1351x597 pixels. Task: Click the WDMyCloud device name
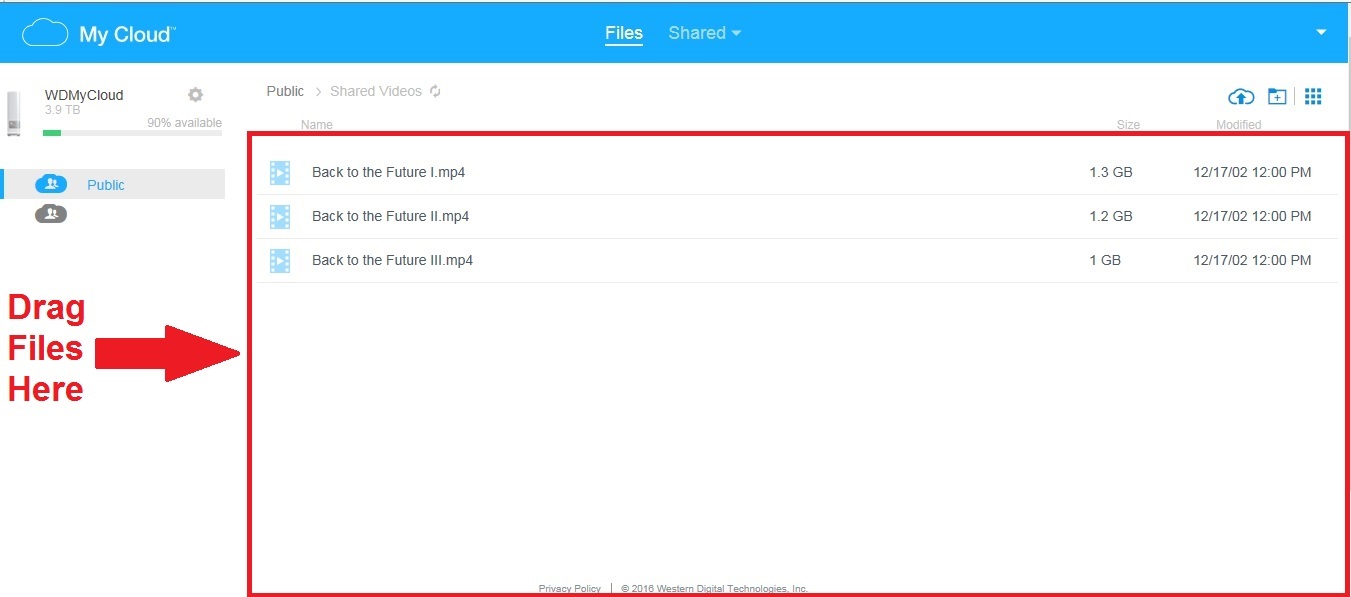[84, 95]
